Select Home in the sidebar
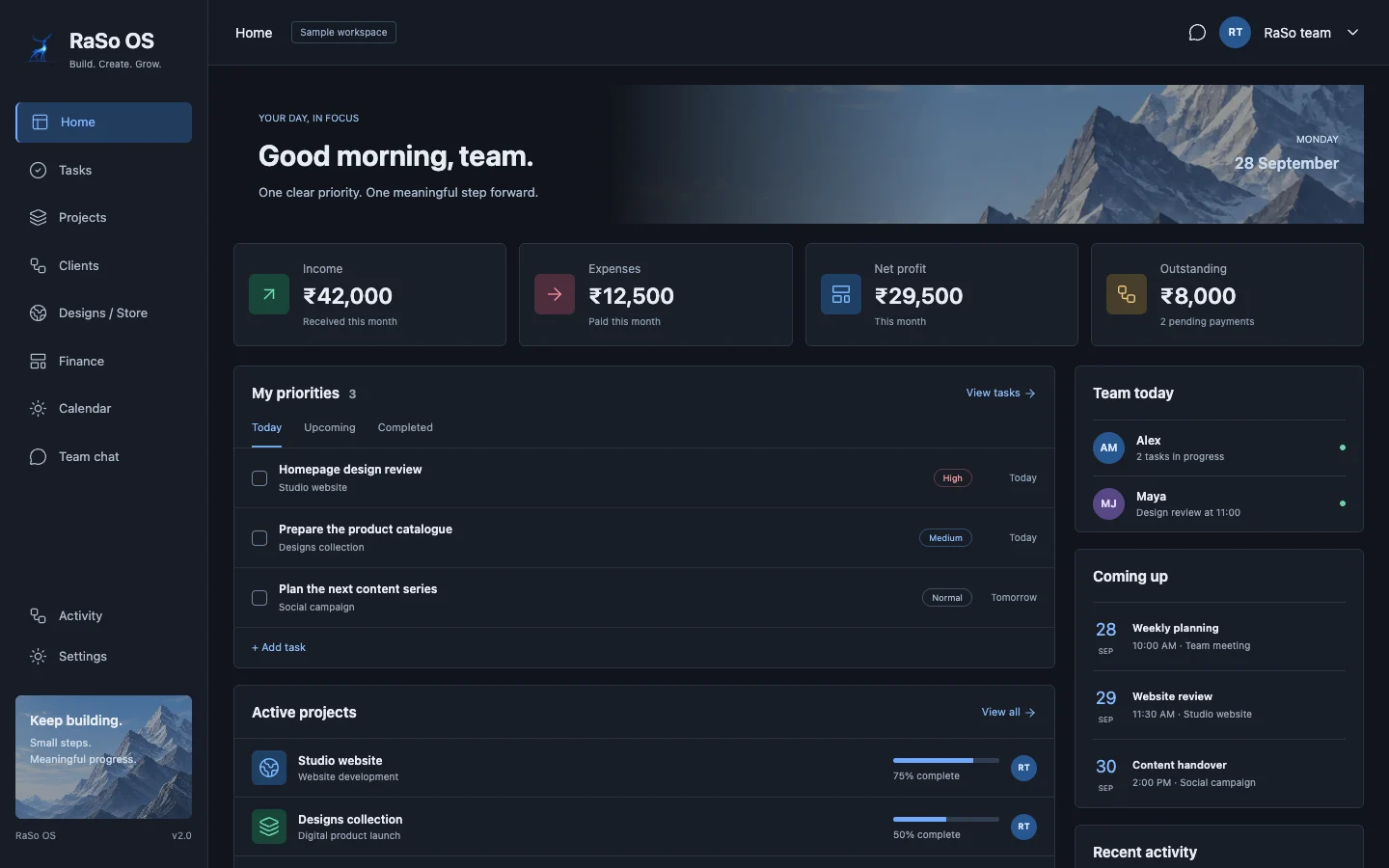The image size is (1389, 868). pos(104,122)
